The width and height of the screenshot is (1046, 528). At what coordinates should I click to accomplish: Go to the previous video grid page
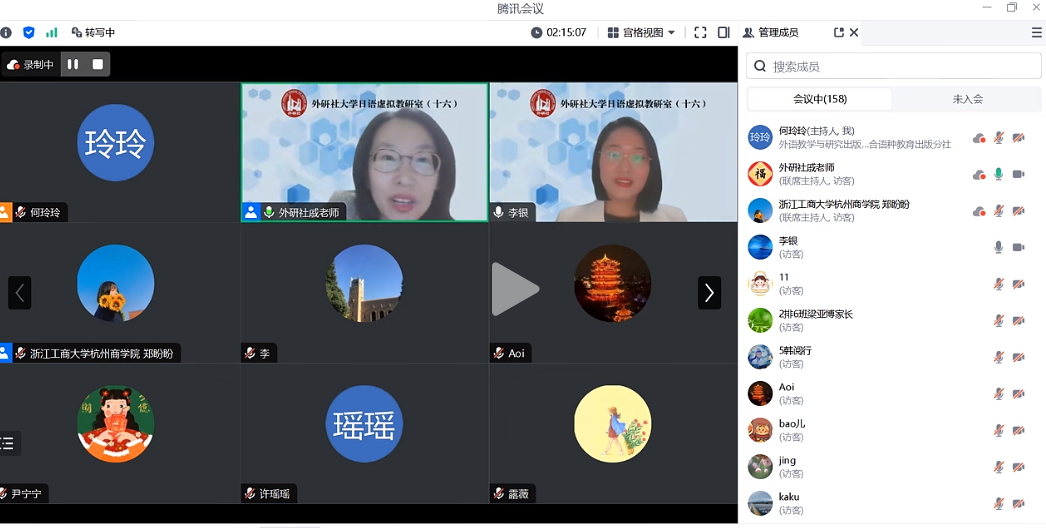click(20, 292)
